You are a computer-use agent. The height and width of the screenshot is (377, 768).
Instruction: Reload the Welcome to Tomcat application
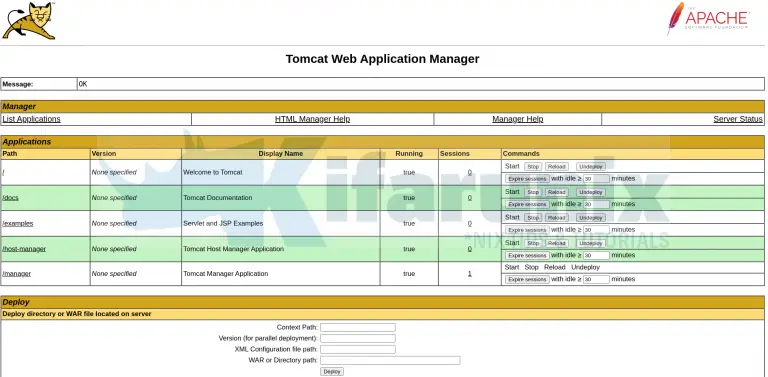(556, 167)
